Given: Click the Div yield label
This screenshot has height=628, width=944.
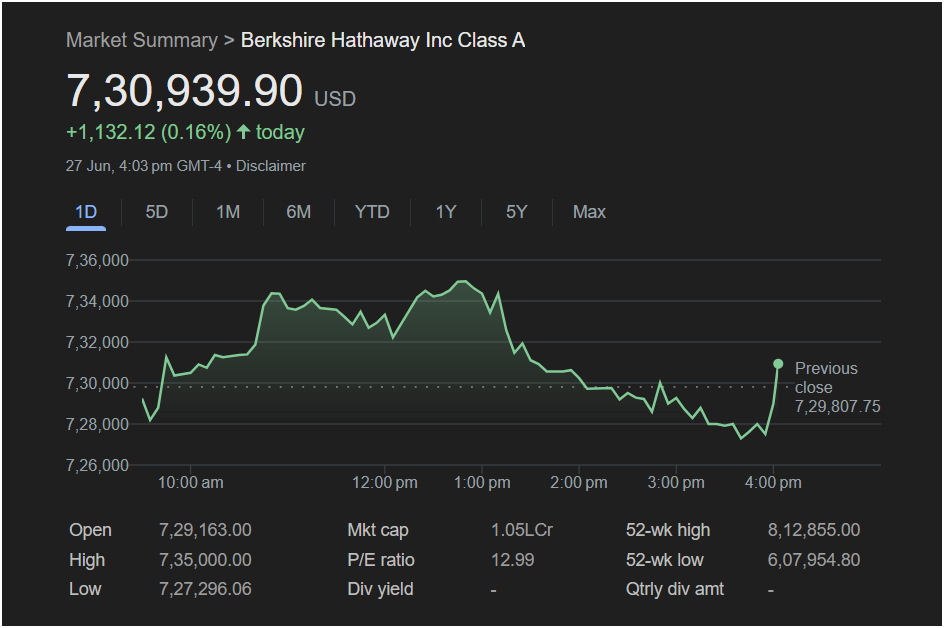Looking at the screenshot, I should (380, 589).
